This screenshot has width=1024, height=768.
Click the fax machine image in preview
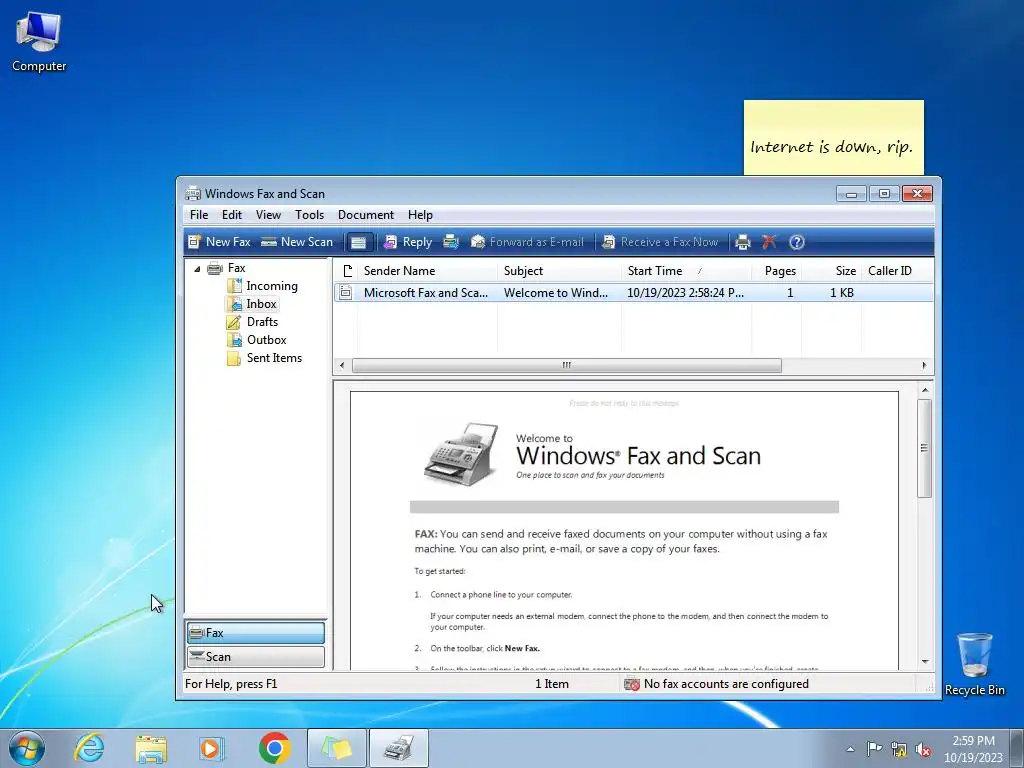[461, 453]
